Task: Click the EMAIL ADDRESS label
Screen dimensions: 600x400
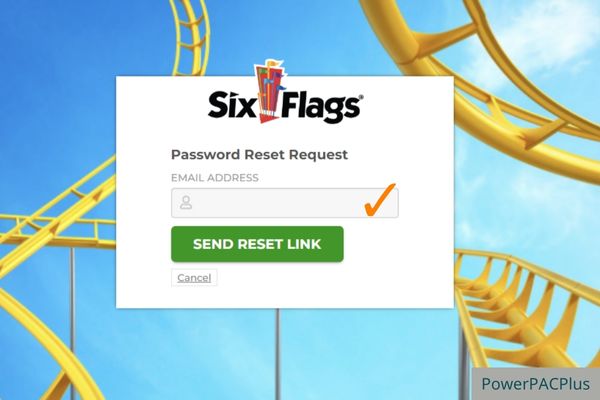Action: [x=215, y=178]
